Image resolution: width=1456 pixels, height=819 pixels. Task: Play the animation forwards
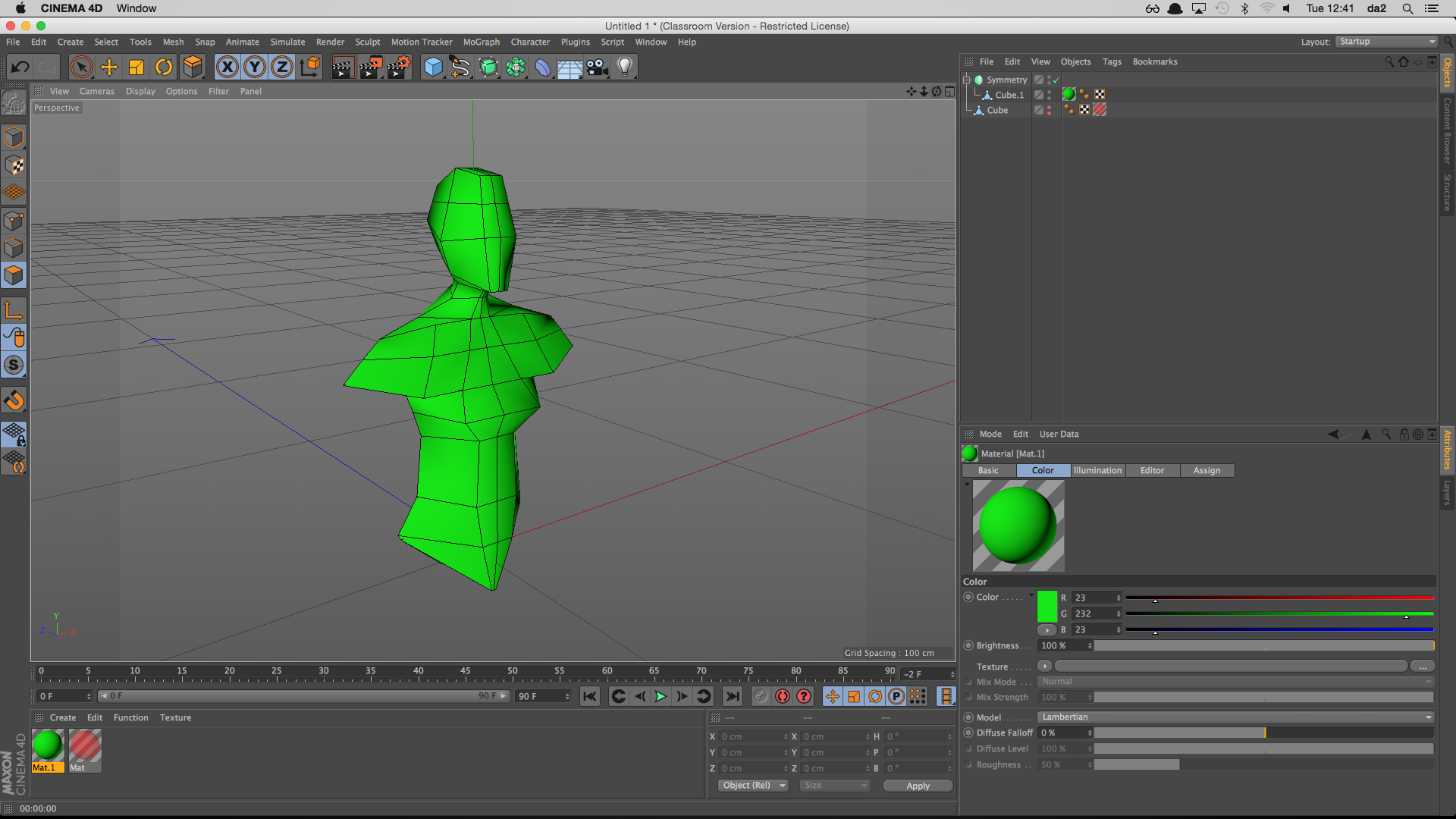[661, 696]
